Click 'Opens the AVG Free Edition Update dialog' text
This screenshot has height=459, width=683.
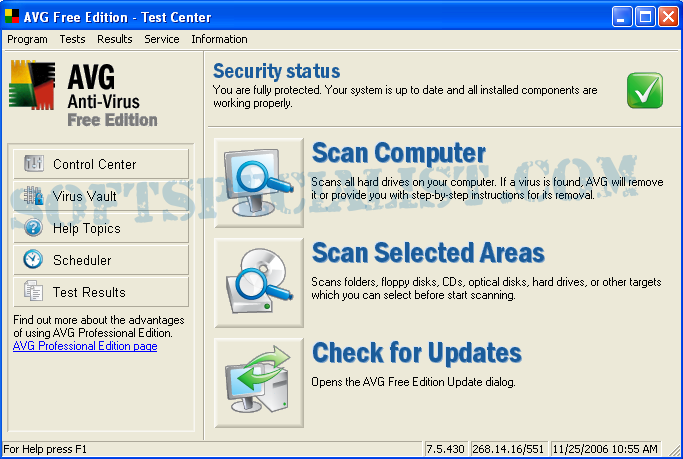413,382
